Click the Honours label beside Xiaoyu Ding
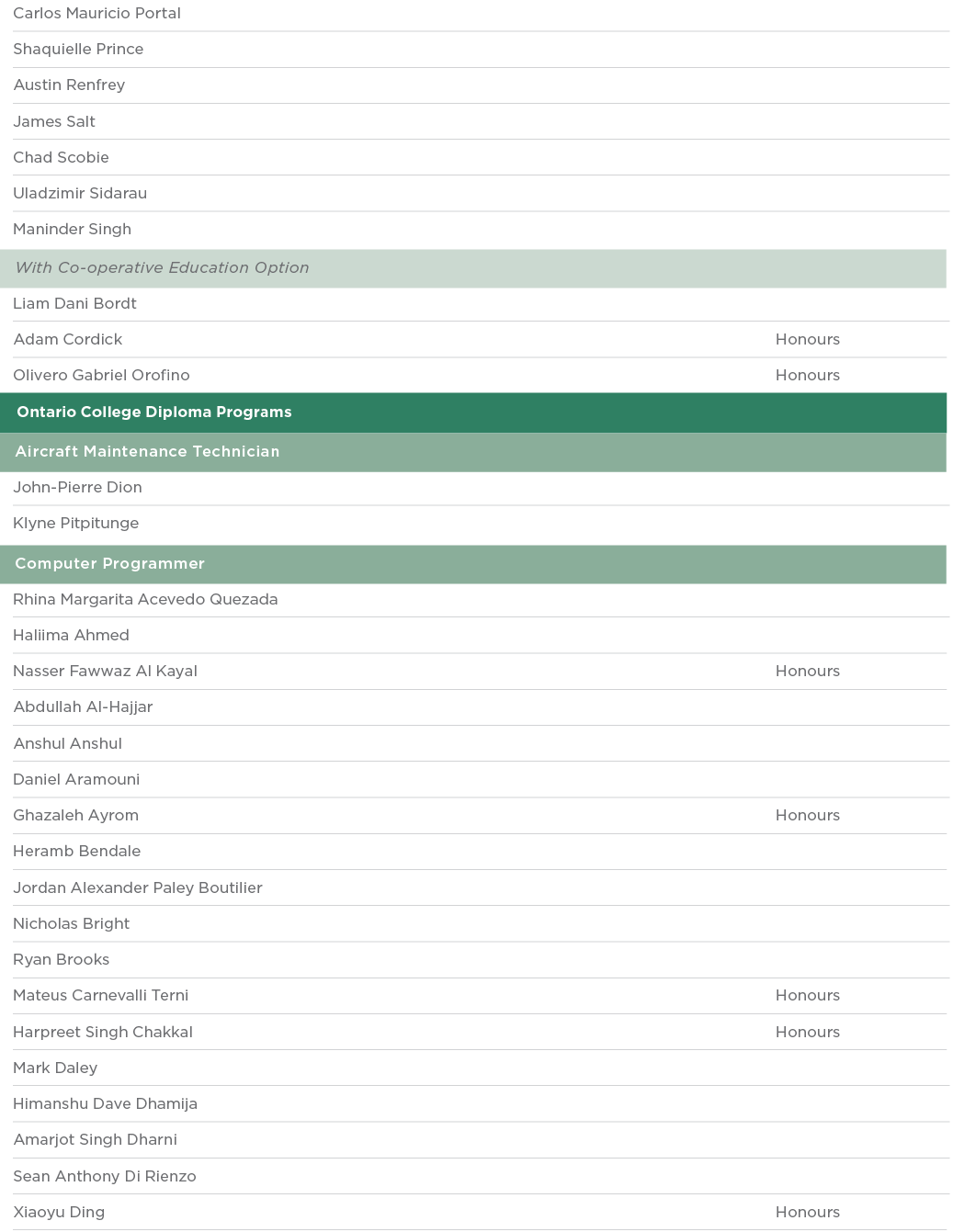953x1232 pixels. point(807,1213)
